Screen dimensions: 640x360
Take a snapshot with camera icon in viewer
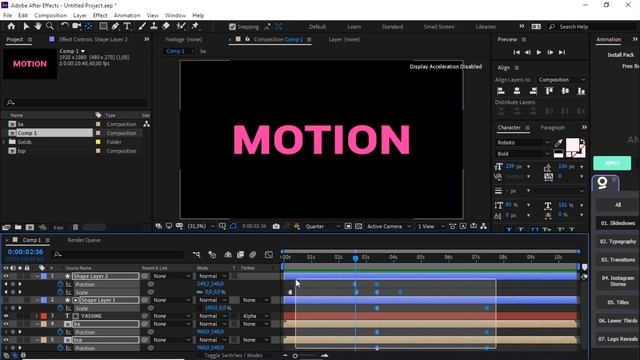[x=276, y=226]
